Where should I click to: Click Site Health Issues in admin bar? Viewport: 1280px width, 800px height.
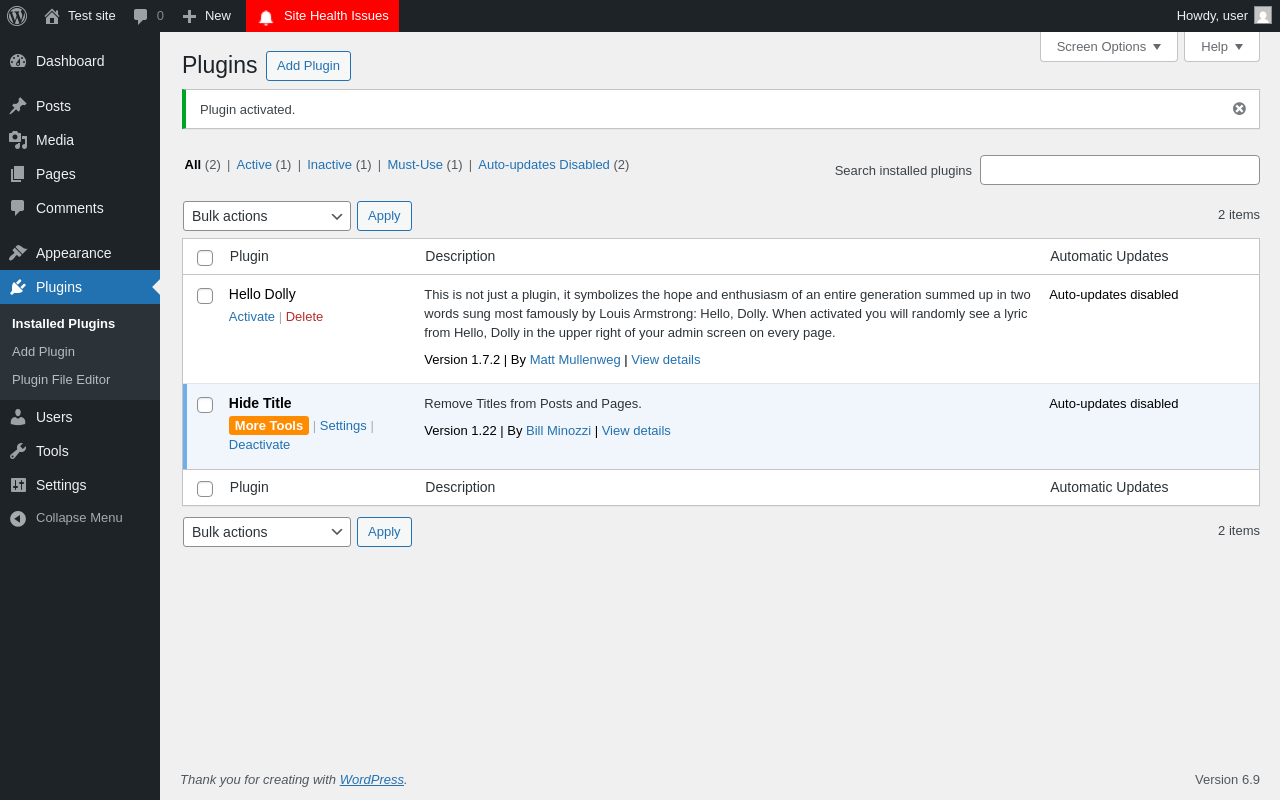click(x=322, y=16)
